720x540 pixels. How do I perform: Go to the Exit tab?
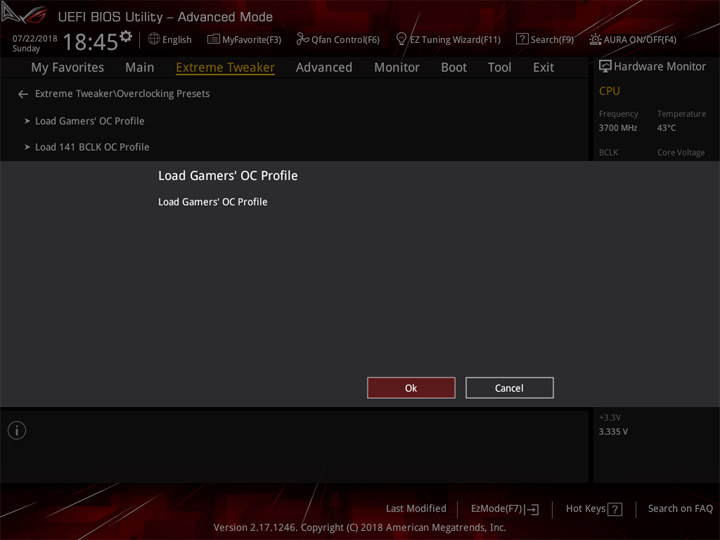(x=543, y=68)
